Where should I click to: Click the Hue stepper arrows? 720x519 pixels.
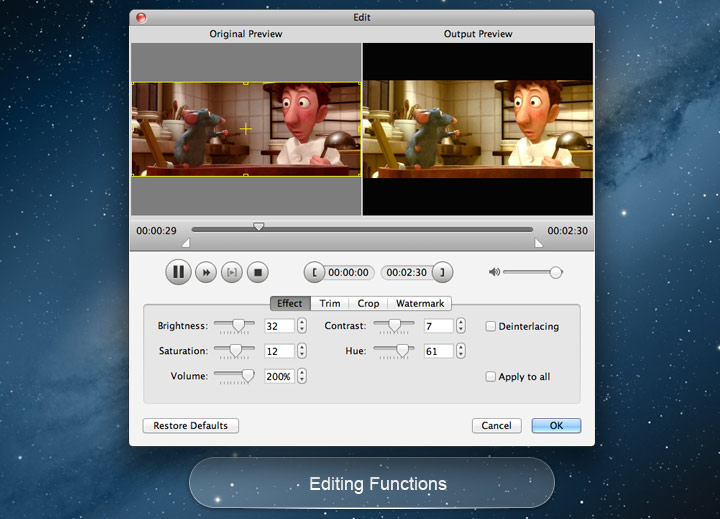click(461, 351)
